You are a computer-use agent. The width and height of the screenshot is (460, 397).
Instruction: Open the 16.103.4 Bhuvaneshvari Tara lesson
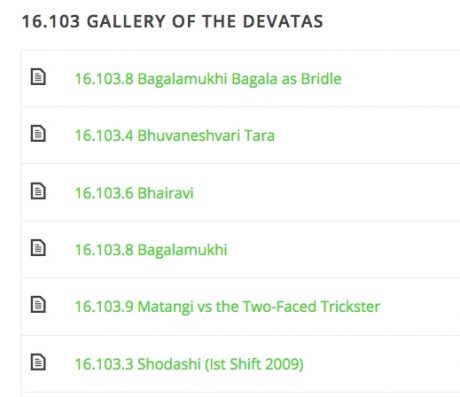tap(175, 136)
